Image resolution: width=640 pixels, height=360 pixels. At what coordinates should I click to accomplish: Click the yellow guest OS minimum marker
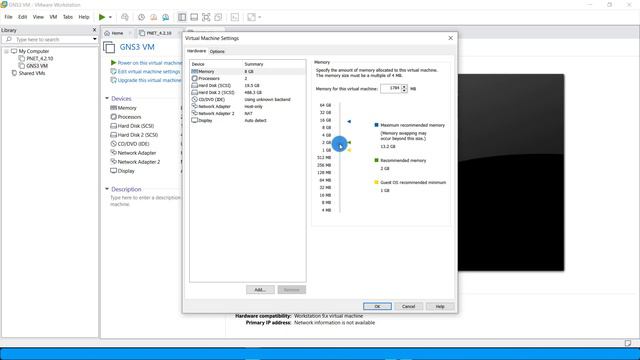coord(349,150)
